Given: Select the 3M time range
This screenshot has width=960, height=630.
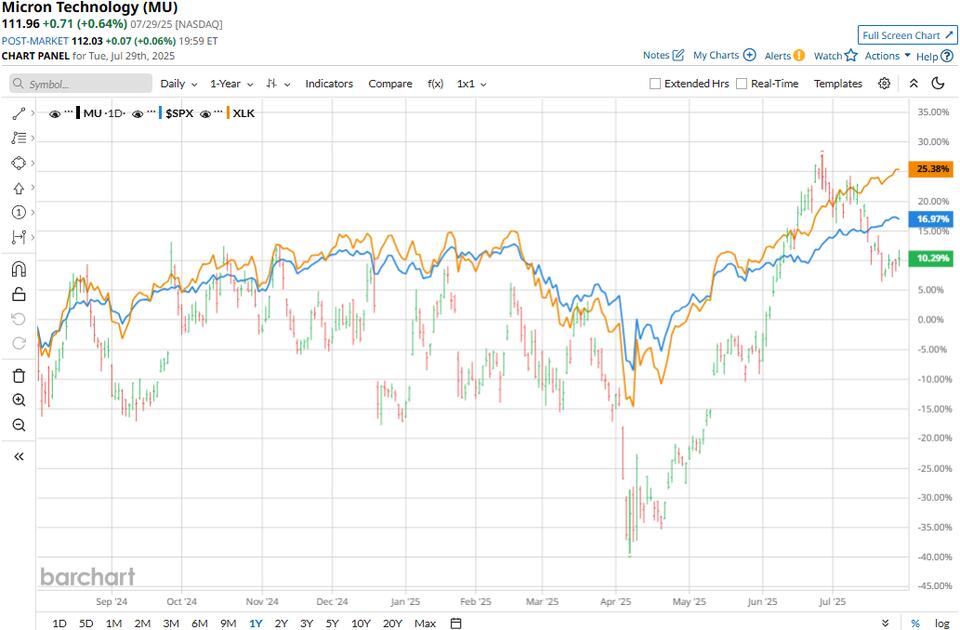Looking at the screenshot, I should click(171, 623).
